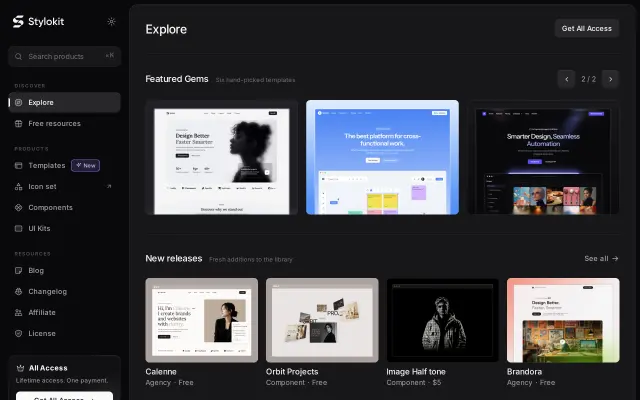
Task: Click Get All Access button in header
Action: [587, 29]
